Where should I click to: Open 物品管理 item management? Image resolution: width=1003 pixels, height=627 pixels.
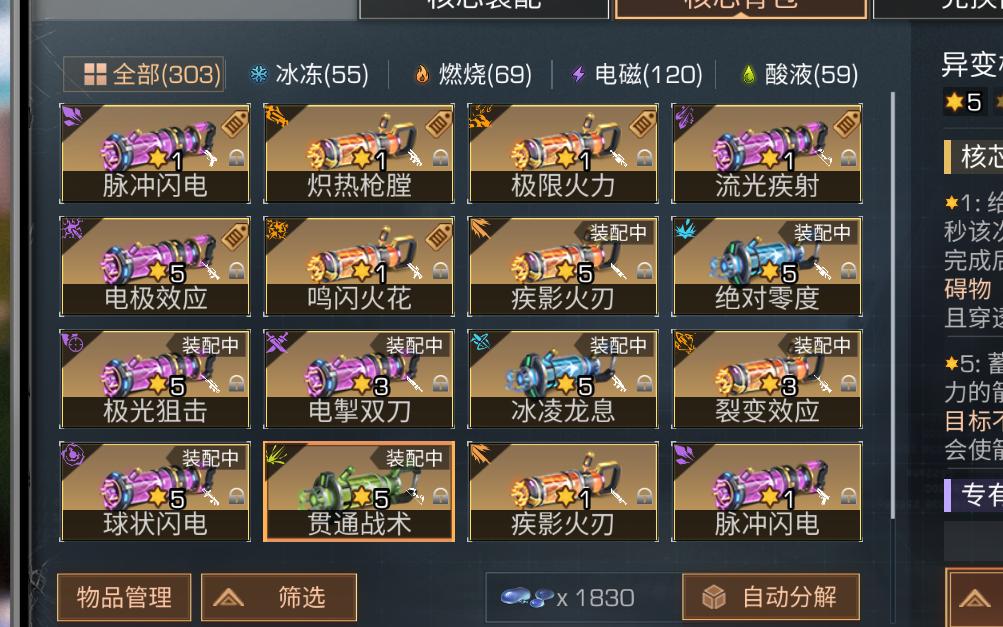(124, 598)
